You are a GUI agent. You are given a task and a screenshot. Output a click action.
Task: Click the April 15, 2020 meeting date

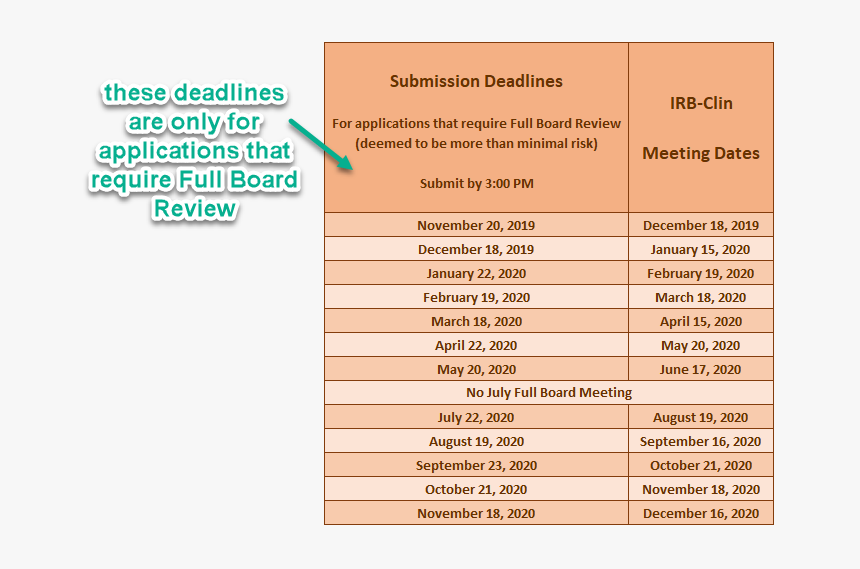click(700, 321)
